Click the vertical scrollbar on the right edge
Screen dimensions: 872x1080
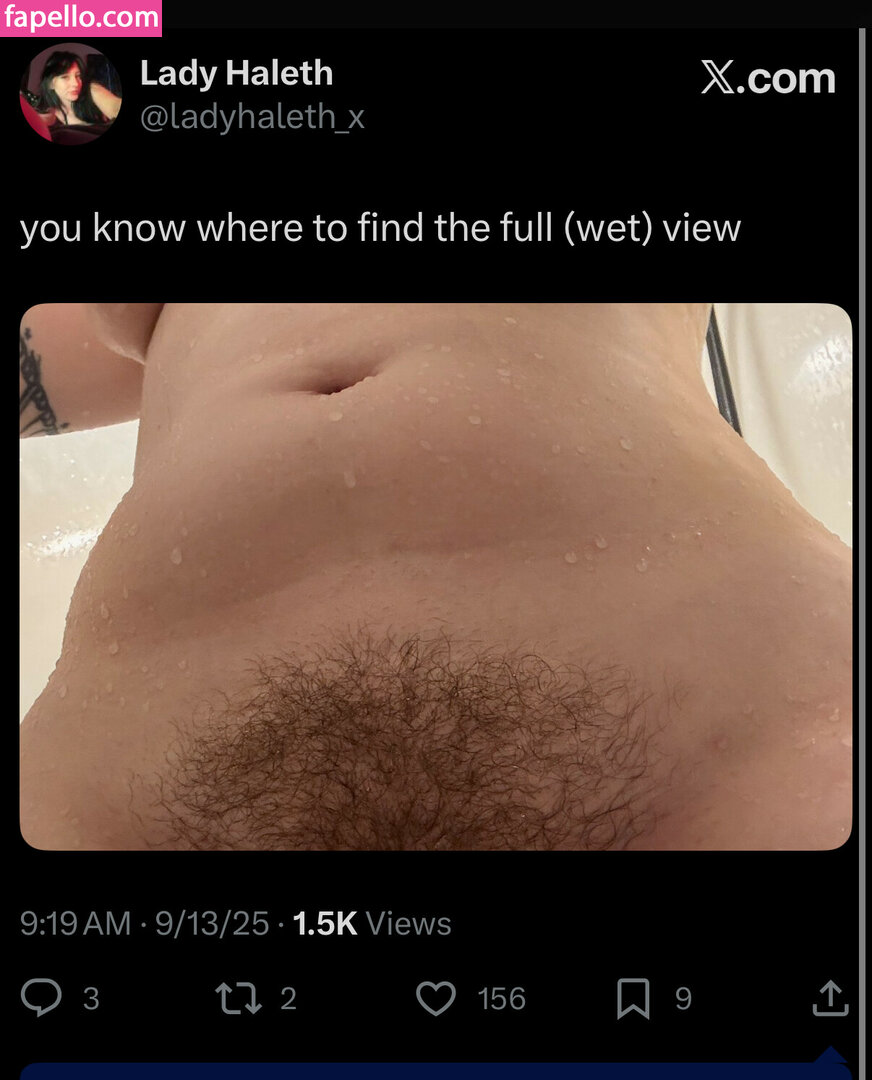[862, 551]
